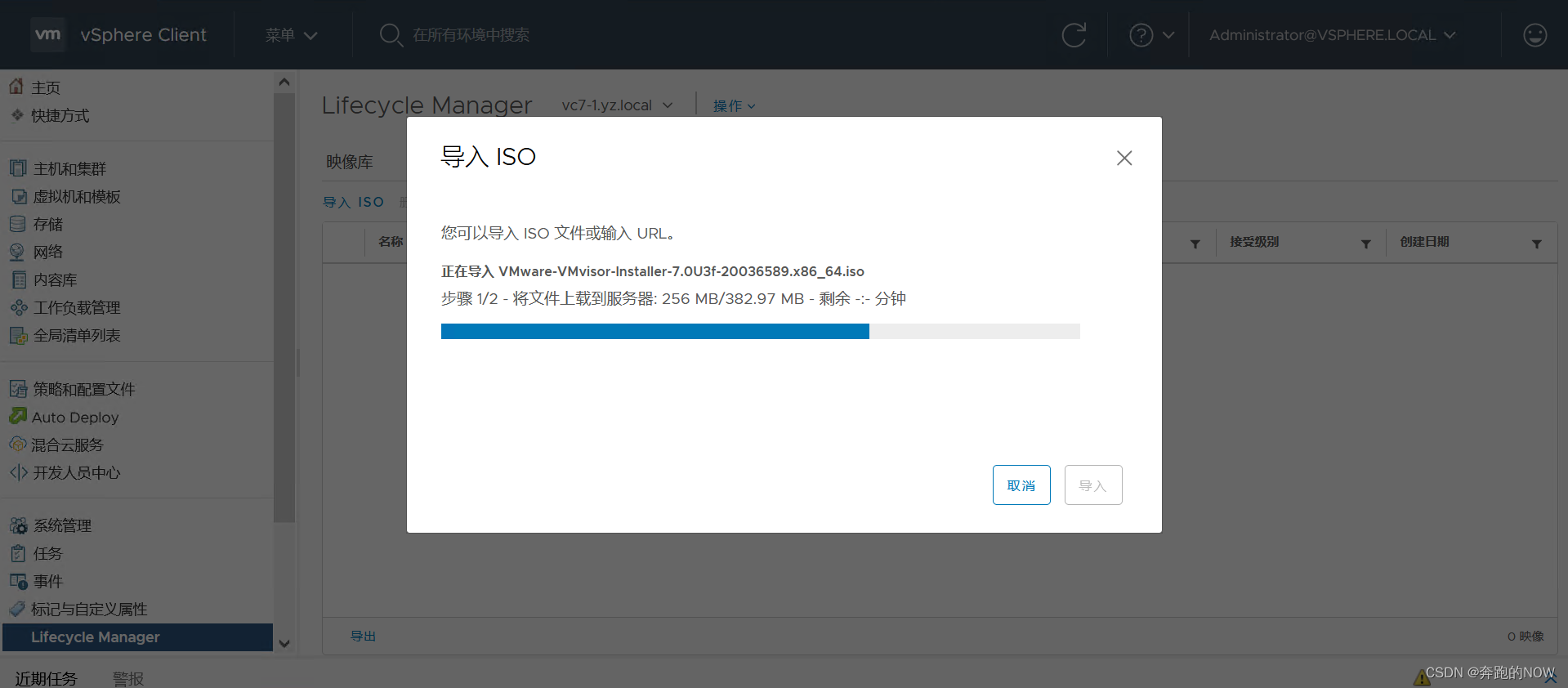Select Lifecycle Manager in the sidebar

pyautogui.click(x=137, y=637)
